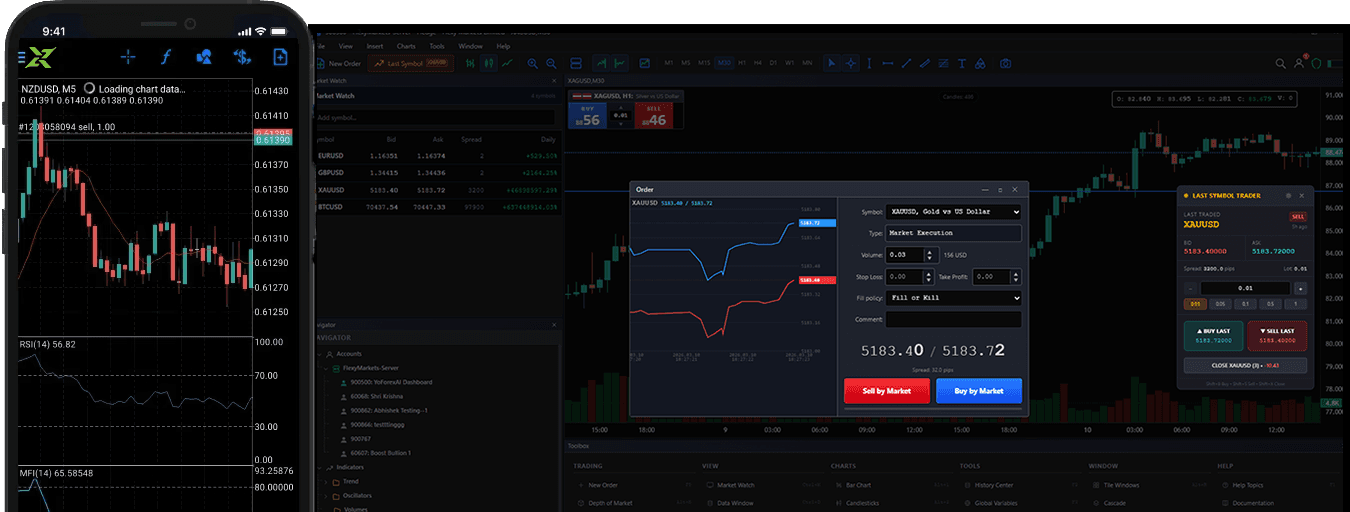Open the user account icon
This screenshot has width=1350, height=512.
(x=1299, y=63)
